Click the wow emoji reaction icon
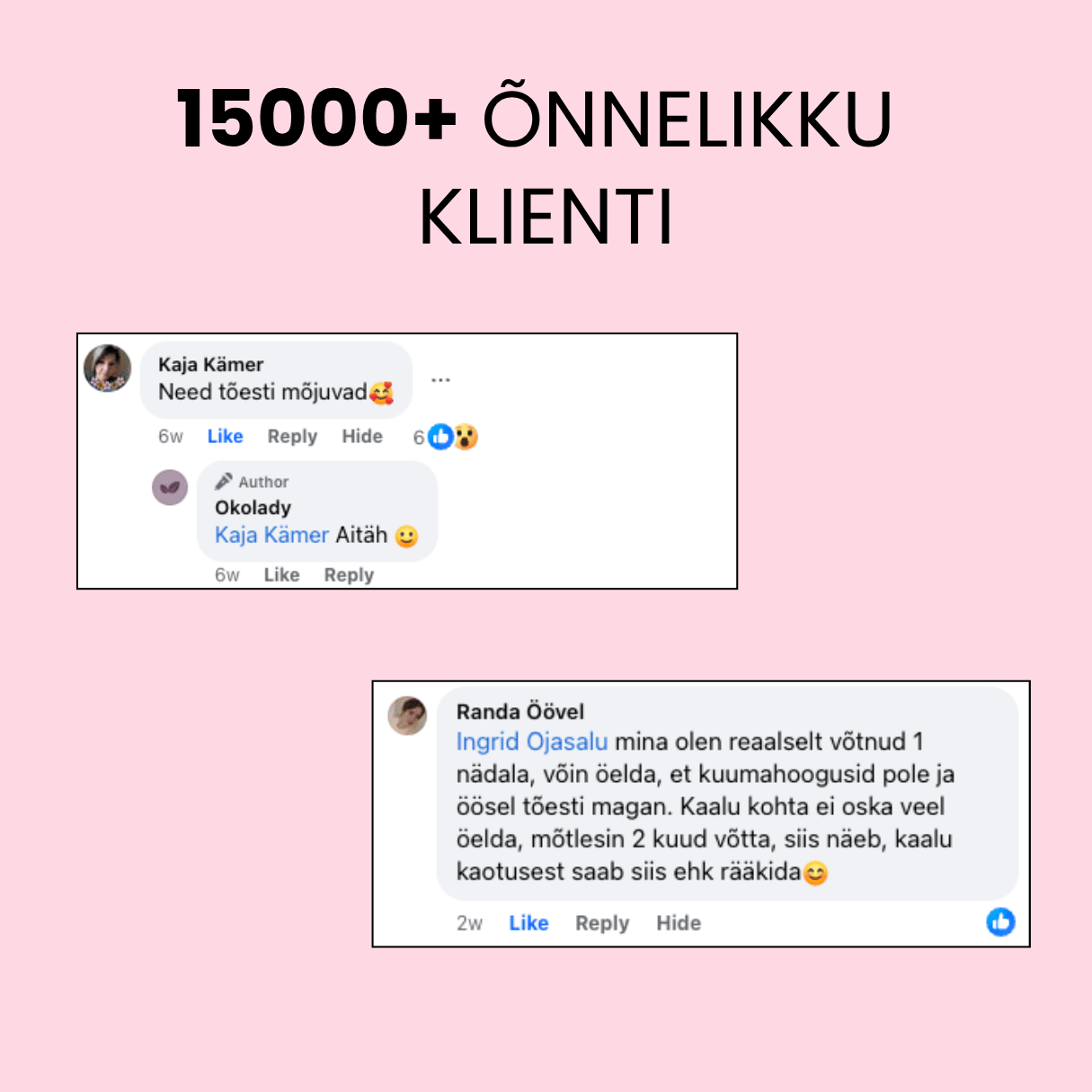 (466, 437)
